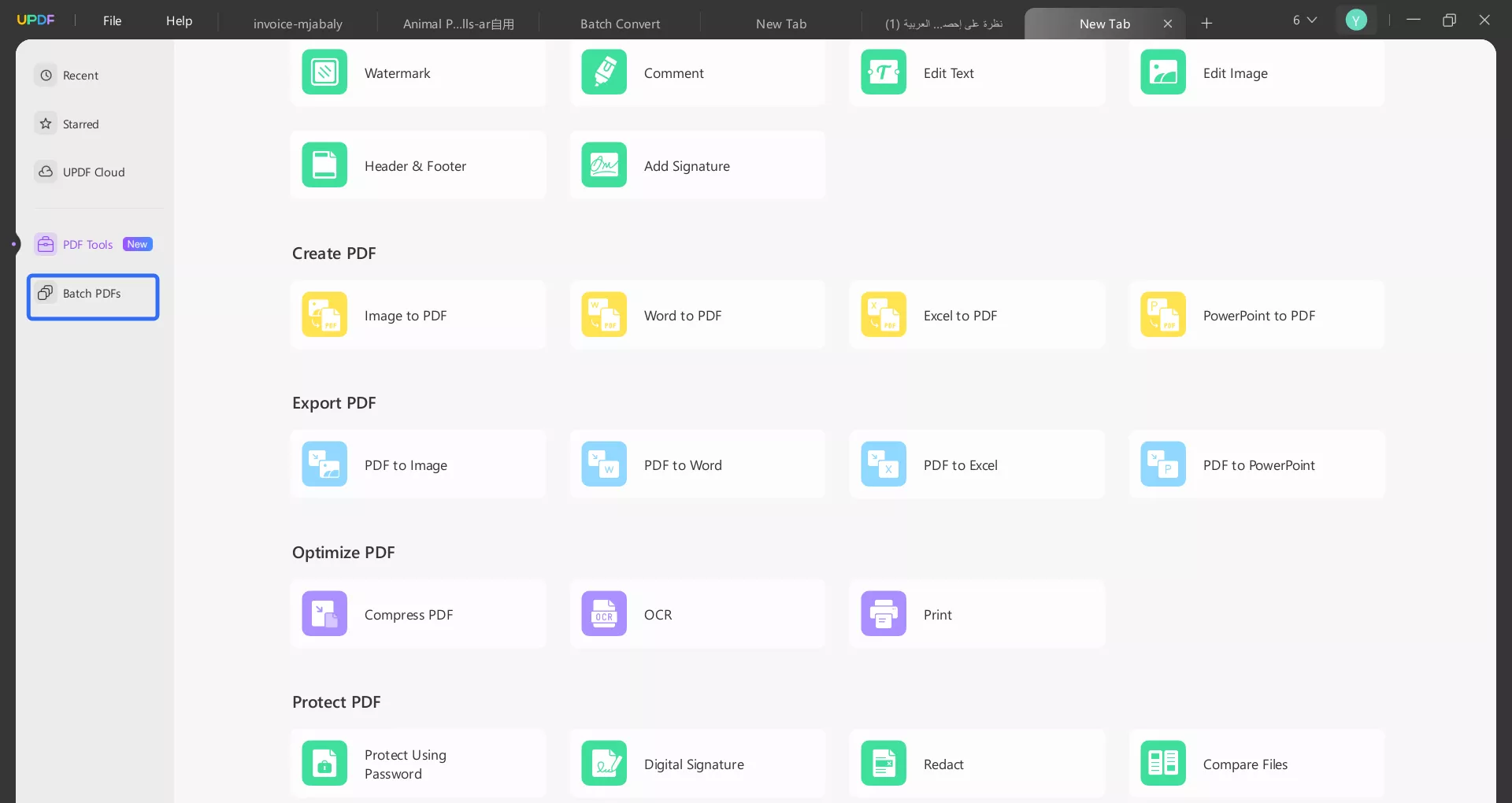Screen dimensions: 1512x803
Task: Select the Redact label
Action: [943, 764]
